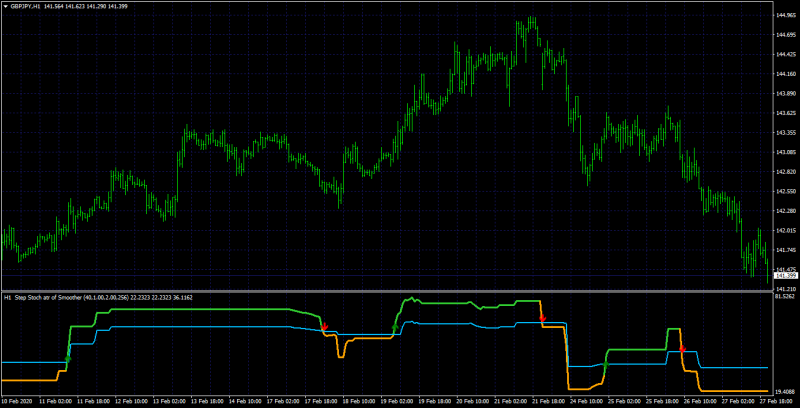Viewport: 800px width, 408px height.
Task: Click the 143.625 price scale label
Action: (x=786, y=113)
